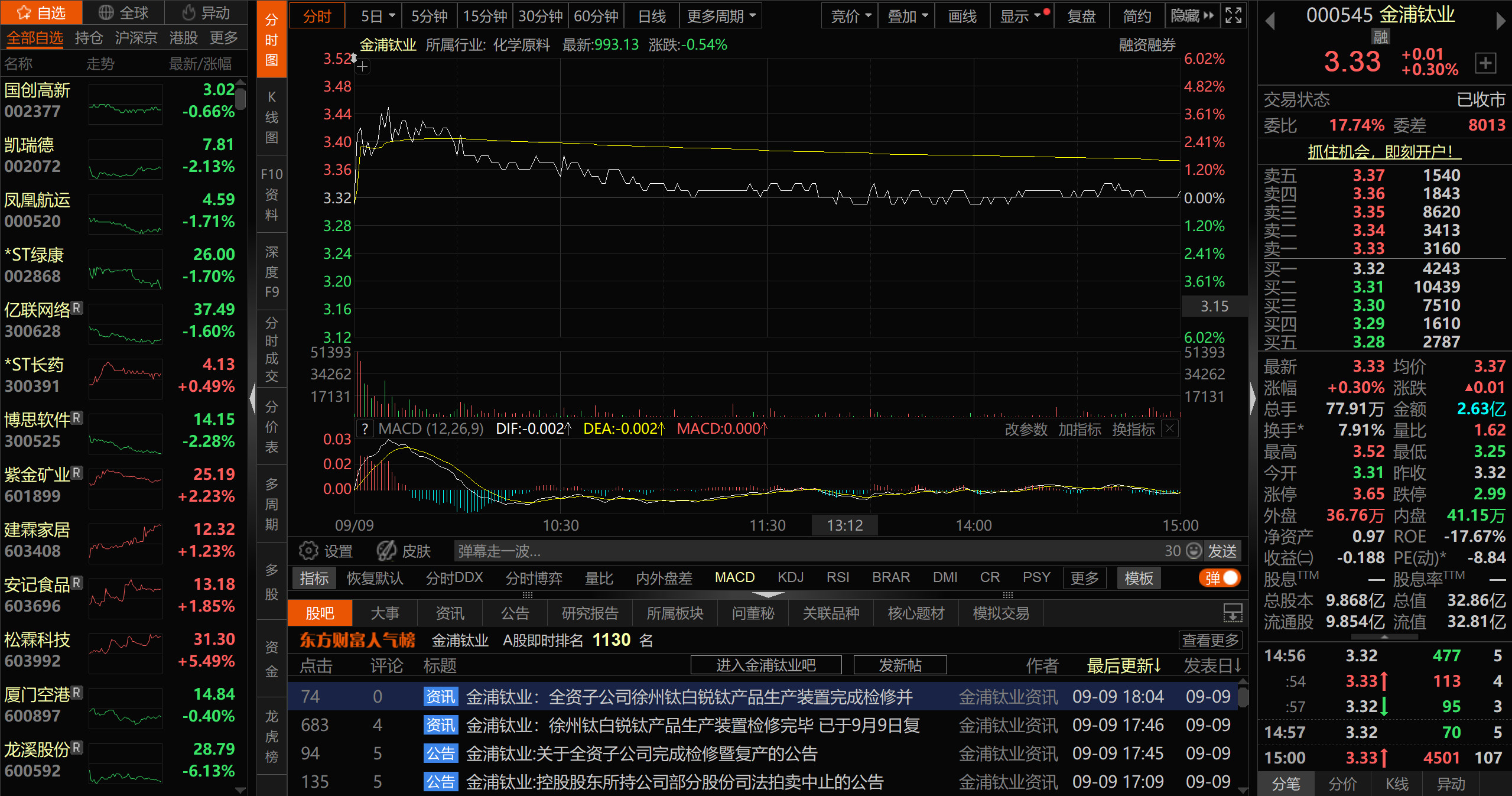Select 异动 flame tab
1512x796 pixels.
[206, 12]
